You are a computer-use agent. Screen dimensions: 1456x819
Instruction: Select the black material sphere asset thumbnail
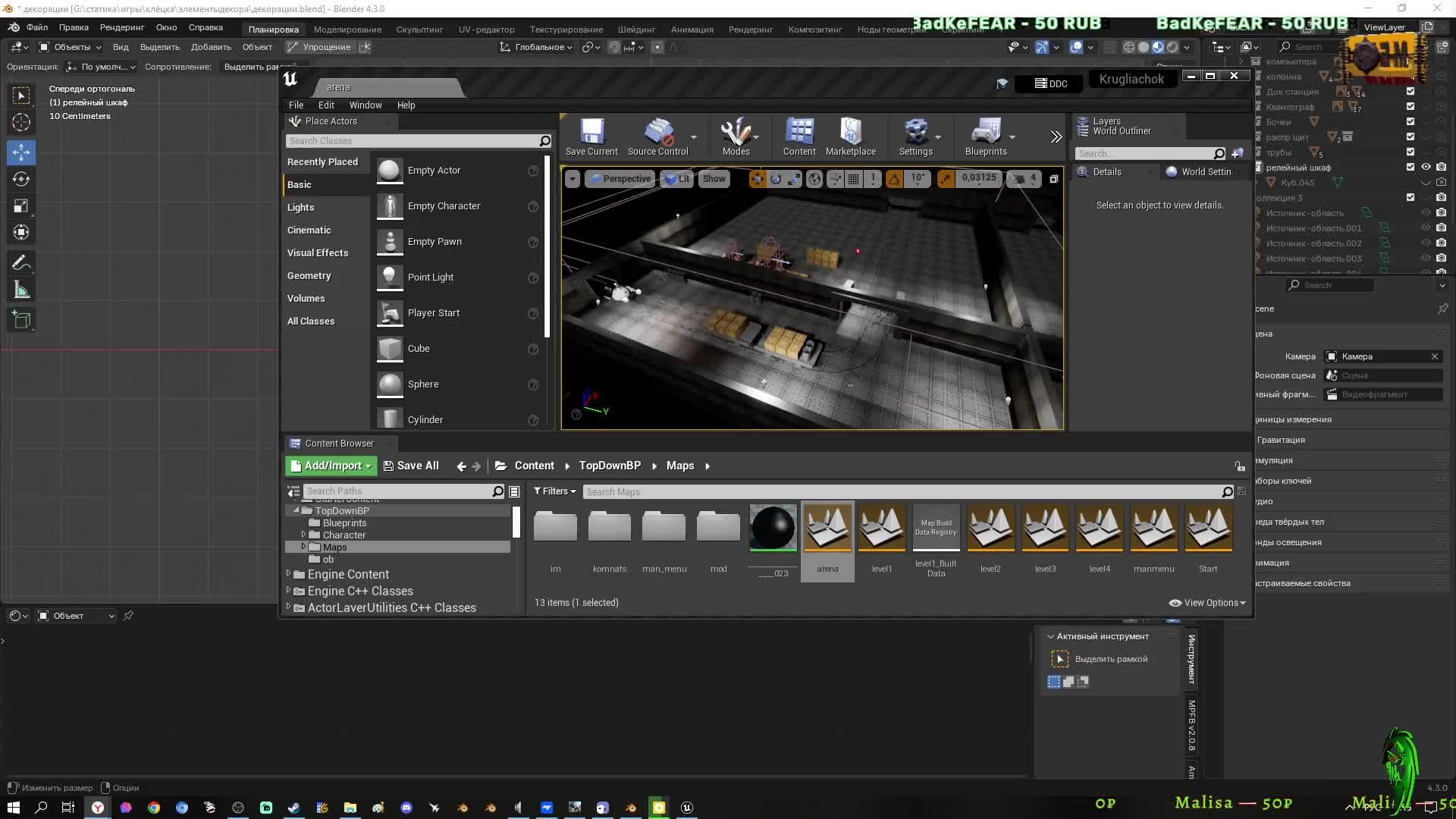point(773,528)
